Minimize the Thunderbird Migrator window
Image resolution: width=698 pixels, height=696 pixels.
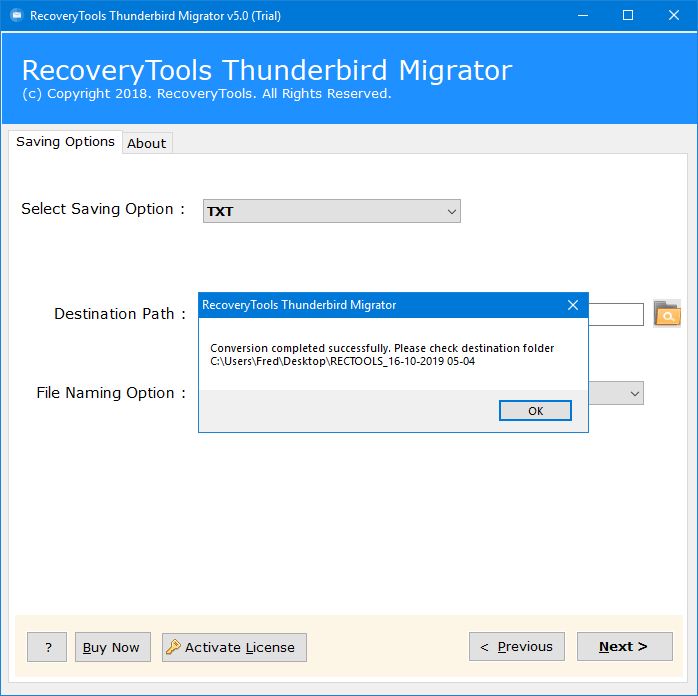coord(583,16)
